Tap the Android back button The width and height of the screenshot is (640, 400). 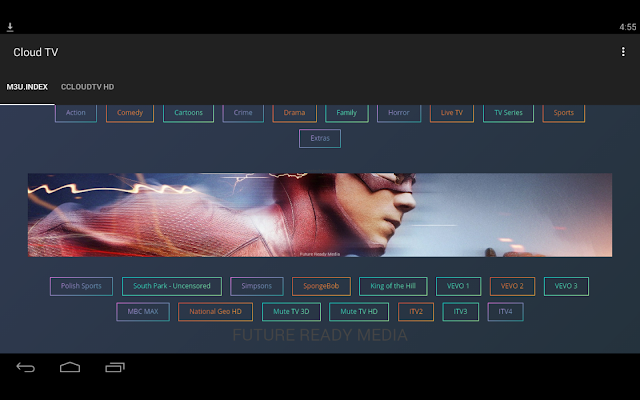point(26,367)
